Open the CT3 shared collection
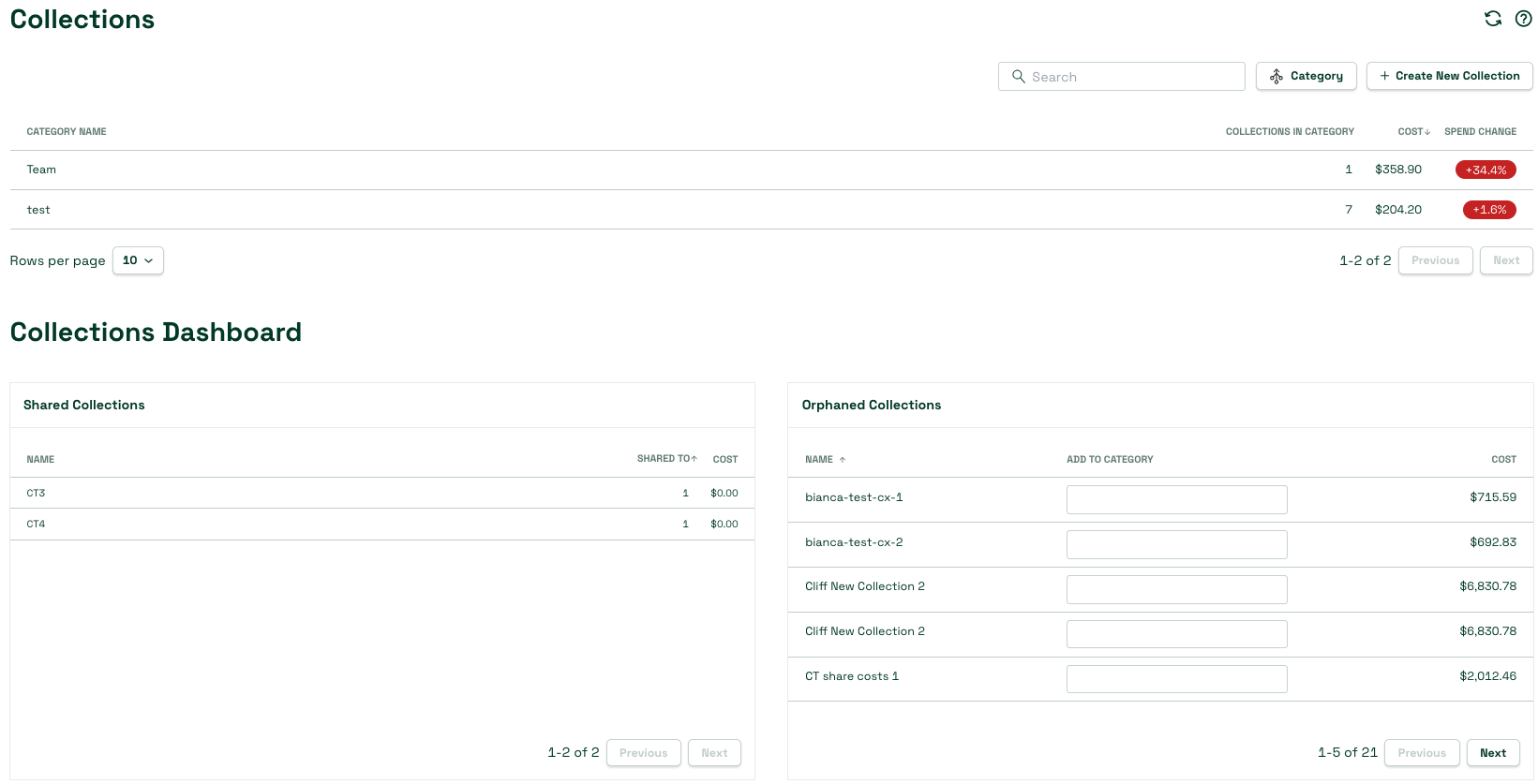Screen dimensions: 1538x784 point(36,493)
